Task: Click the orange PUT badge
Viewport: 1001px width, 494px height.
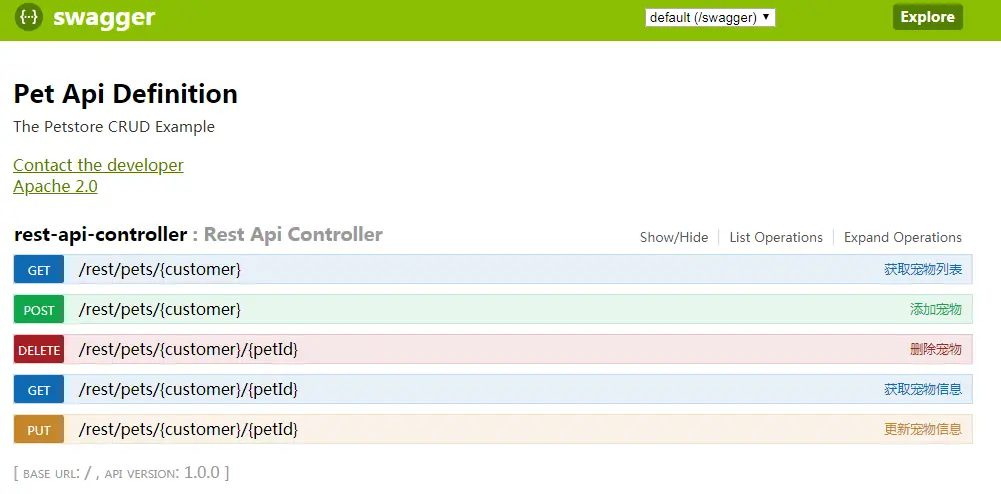Action: point(39,430)
